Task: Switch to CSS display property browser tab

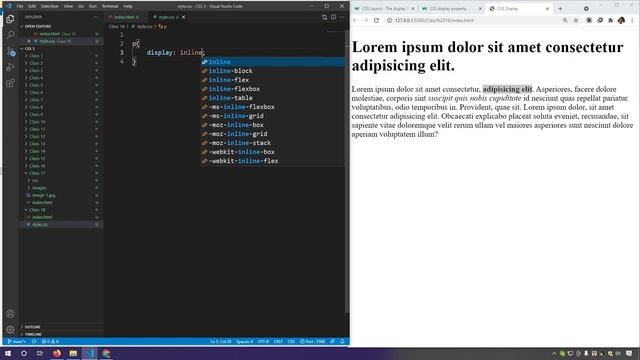Action: 448,9
